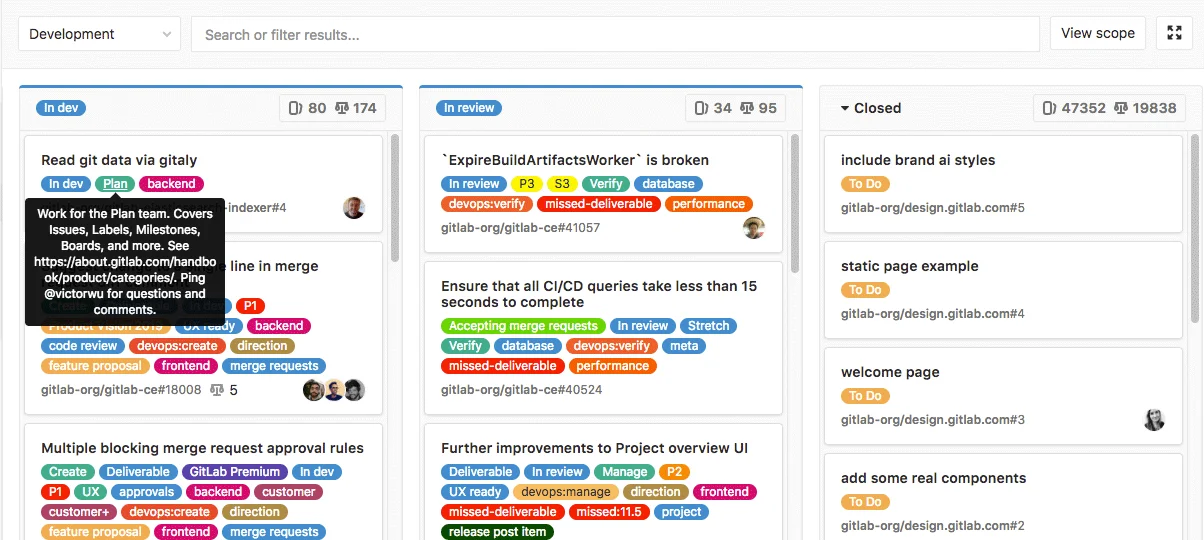Click the View scope button
Image resolution: width=1204 pixels, height=540 pixels.
[x=1097, y=33]
